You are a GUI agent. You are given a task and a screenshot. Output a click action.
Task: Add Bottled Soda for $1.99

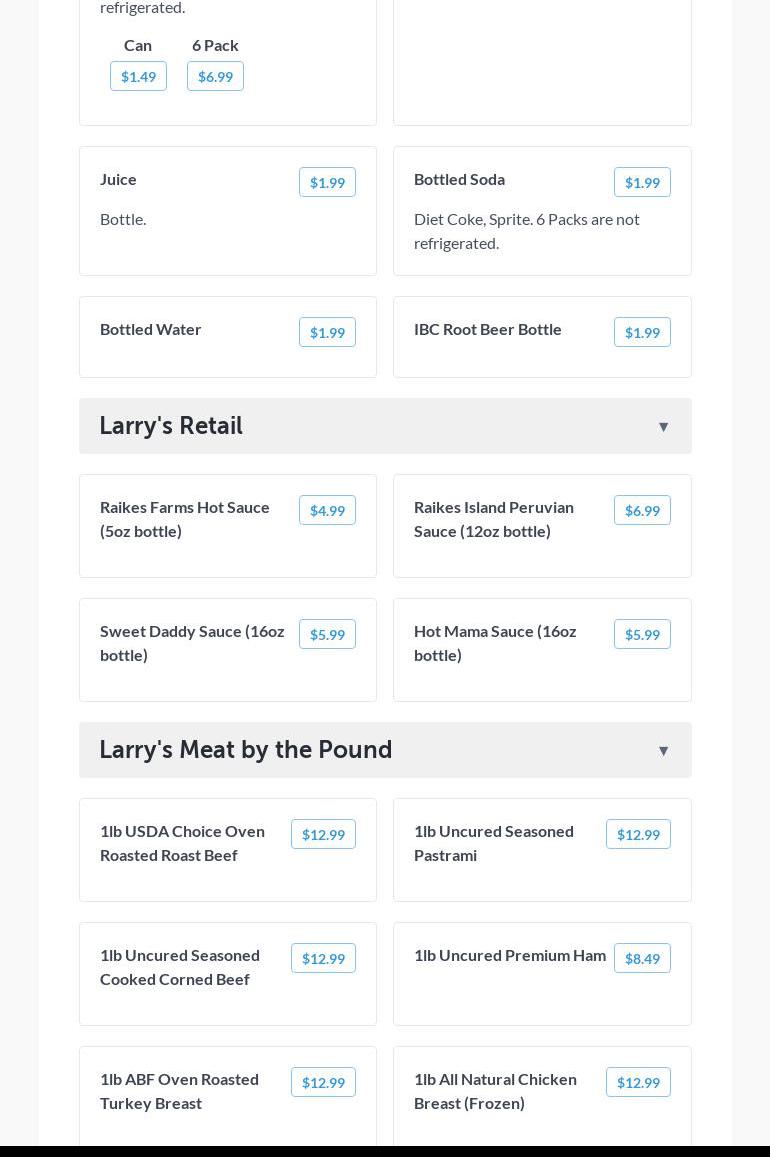(641, 183)
